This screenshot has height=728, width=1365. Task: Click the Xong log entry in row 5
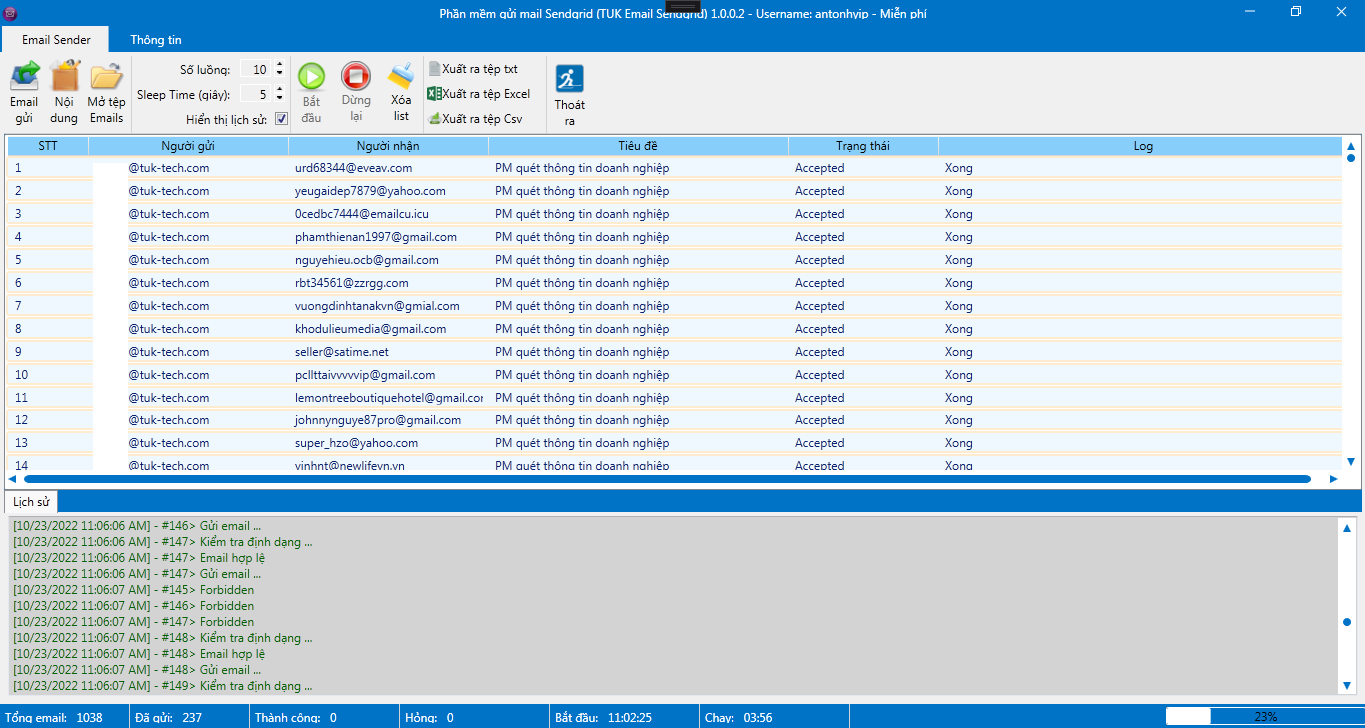tap(1140, 260)
